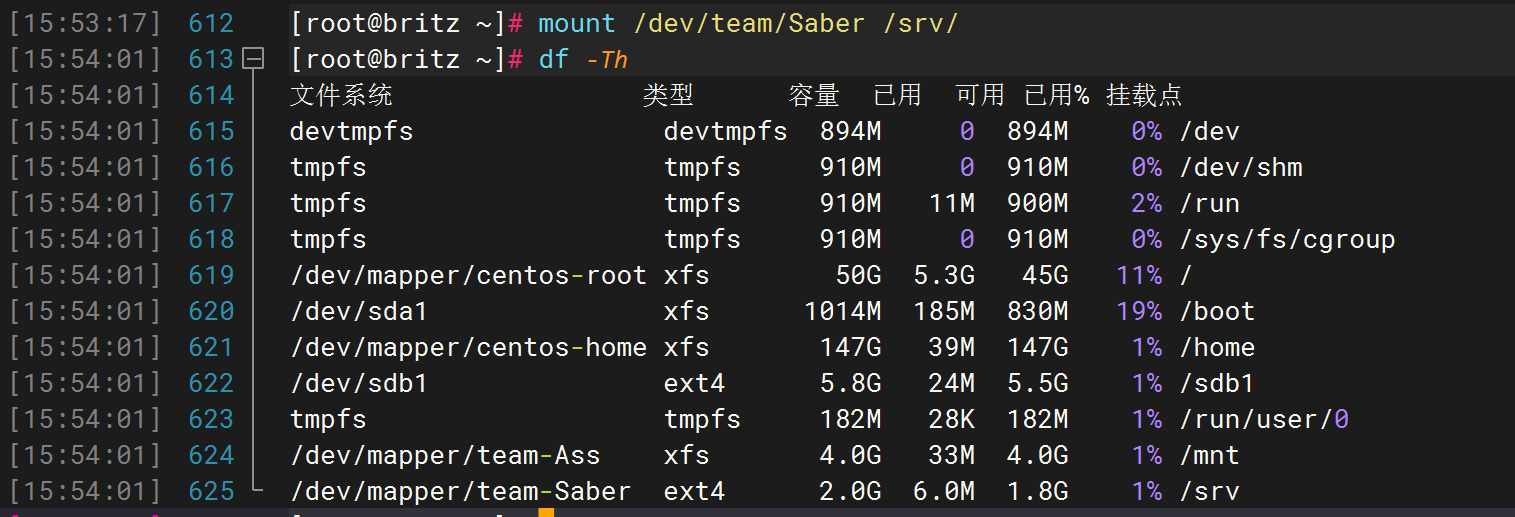
Task: Select the 'df' command on line 613
Action: coord(553,59)
